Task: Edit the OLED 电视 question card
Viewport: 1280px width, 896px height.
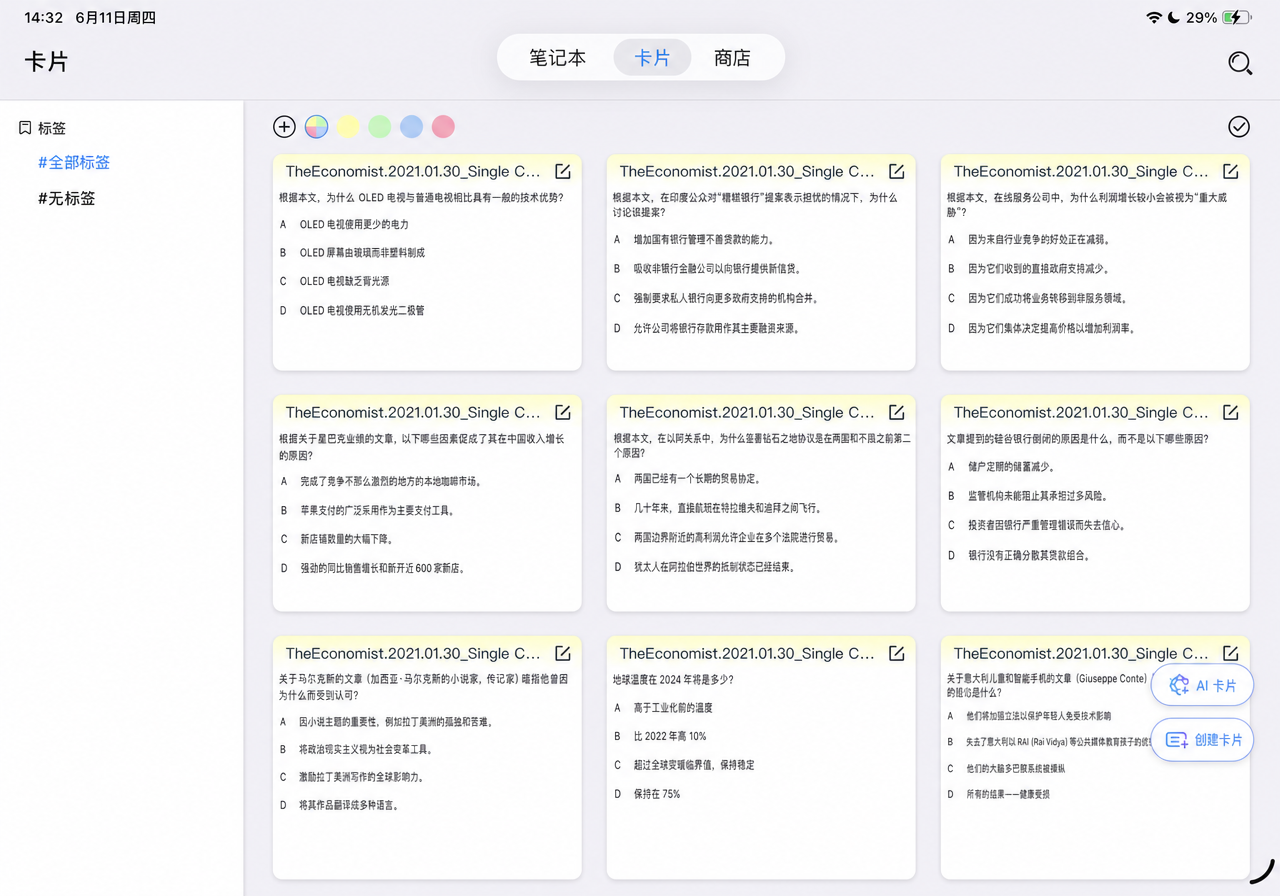Action: click(563, 171)
